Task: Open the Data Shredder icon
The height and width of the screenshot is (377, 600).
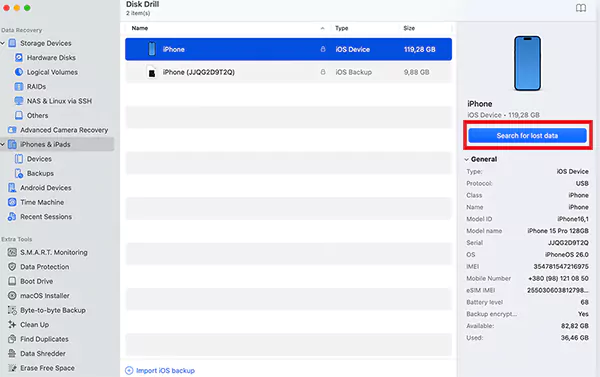Action: click(x=12, y=353)
